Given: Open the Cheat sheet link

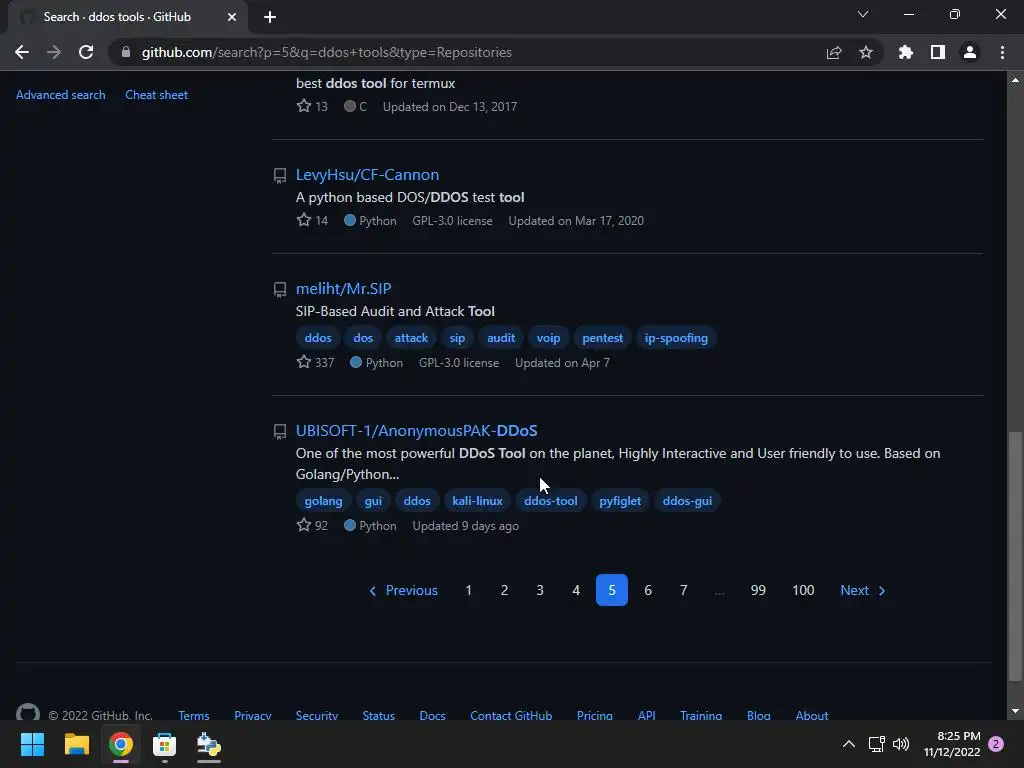Looking at the screenshot, I should (x=157, y=95).
